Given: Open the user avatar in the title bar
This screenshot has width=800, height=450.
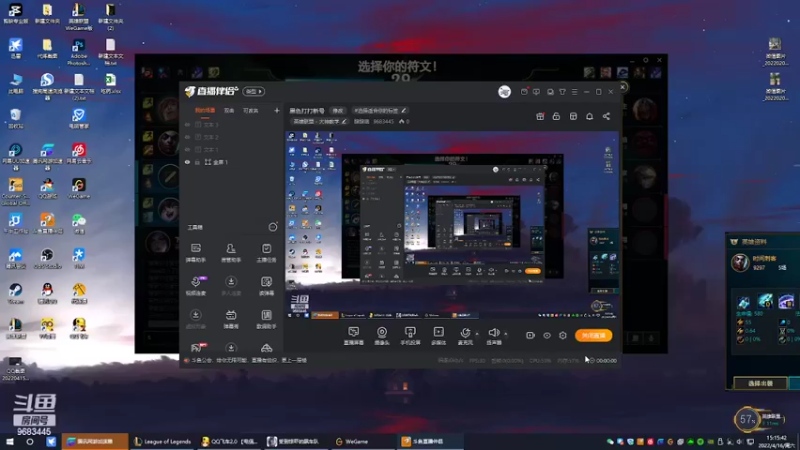Looking at the screenshot, I should pyautogui.click(x=504, y=91).
